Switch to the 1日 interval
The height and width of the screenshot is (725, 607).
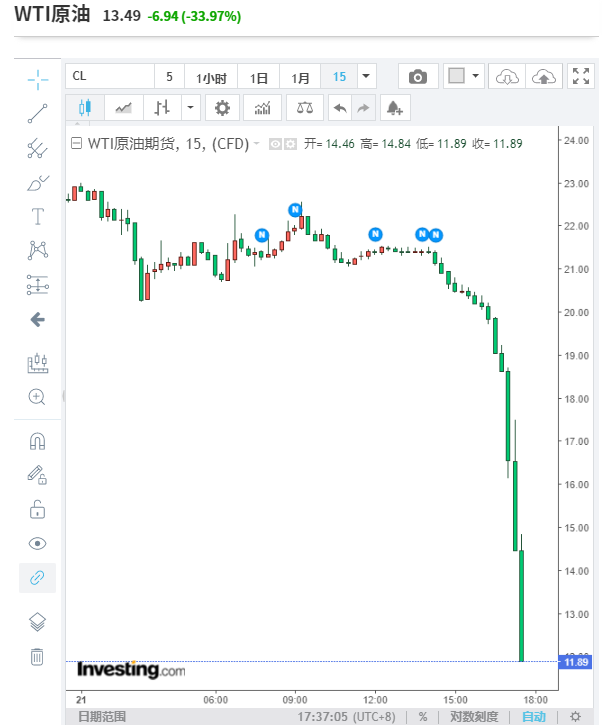(259, 77)
